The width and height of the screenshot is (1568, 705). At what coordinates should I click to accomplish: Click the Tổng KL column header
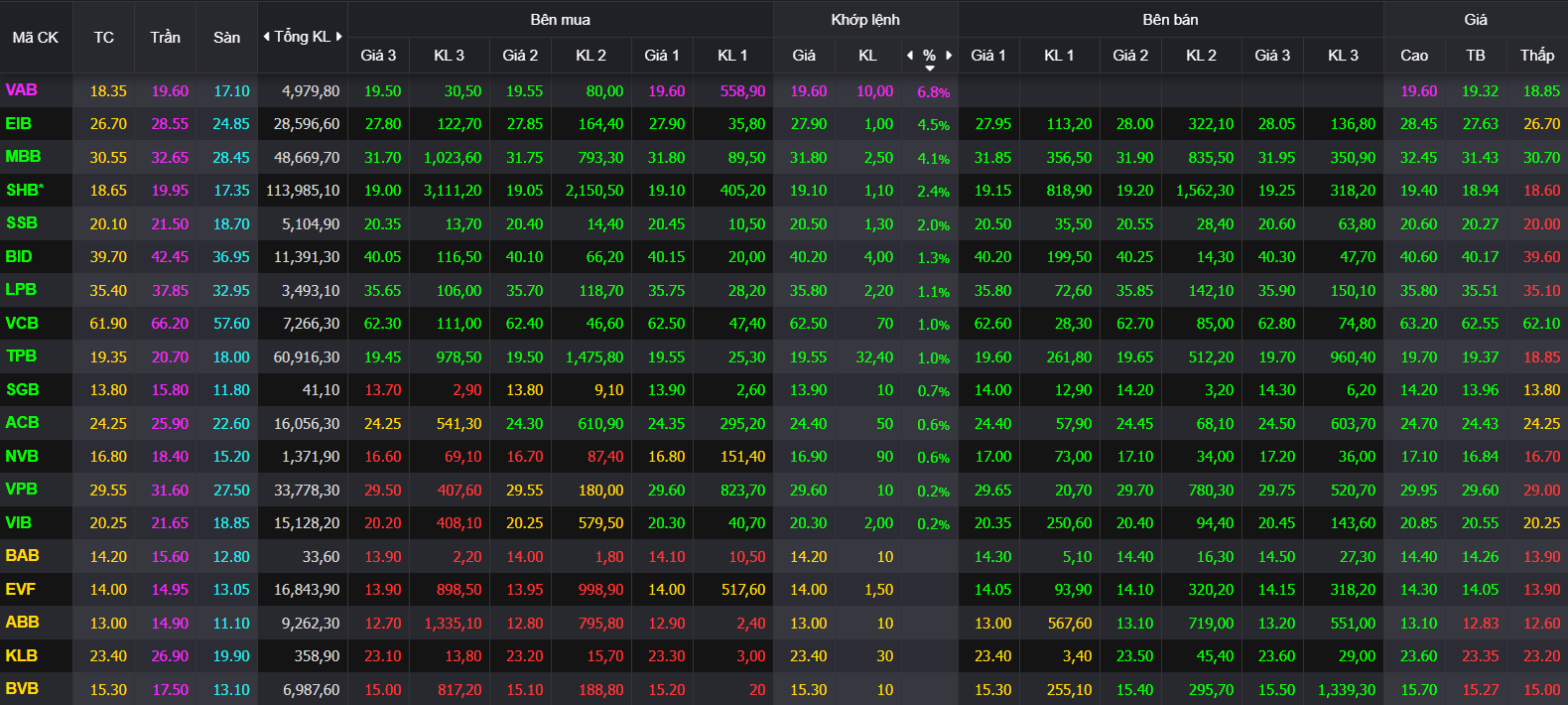pos(303,37)
